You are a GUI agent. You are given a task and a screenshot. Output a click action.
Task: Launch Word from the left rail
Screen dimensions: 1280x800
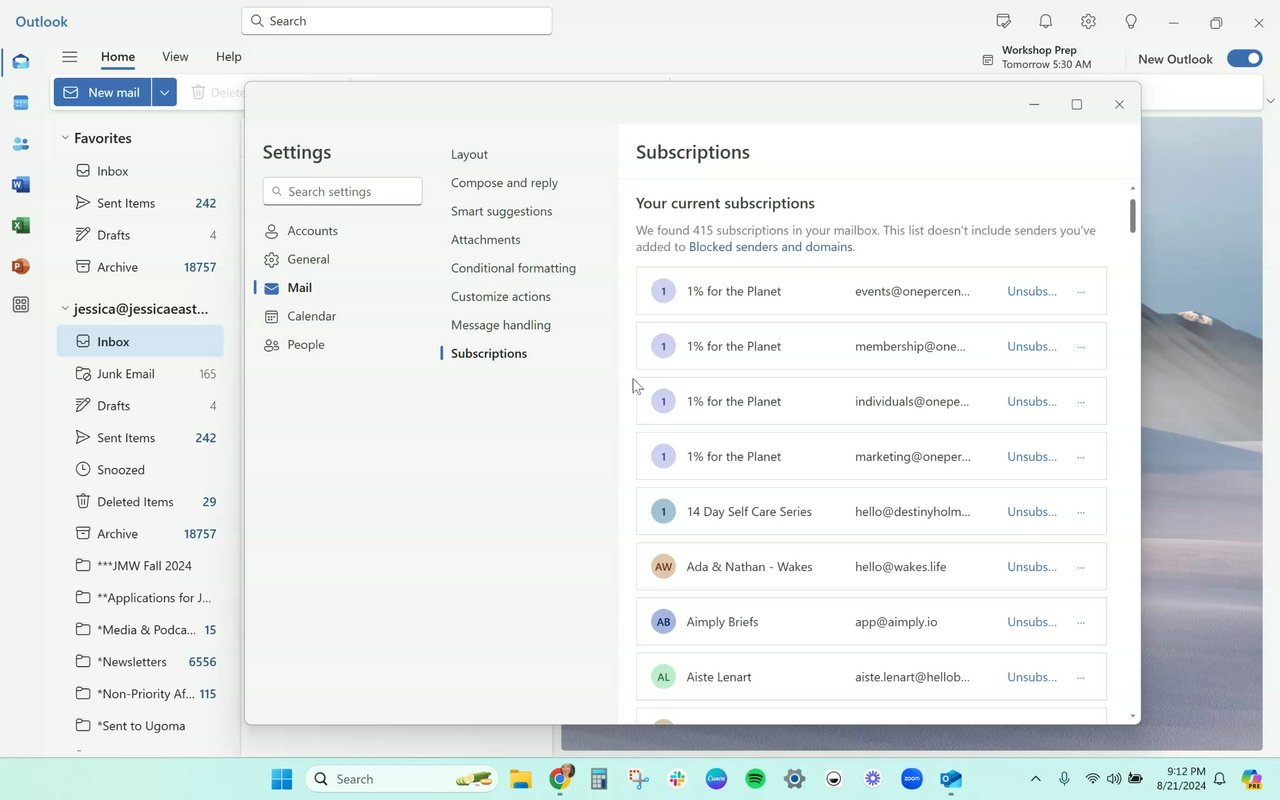pos(20,185)
